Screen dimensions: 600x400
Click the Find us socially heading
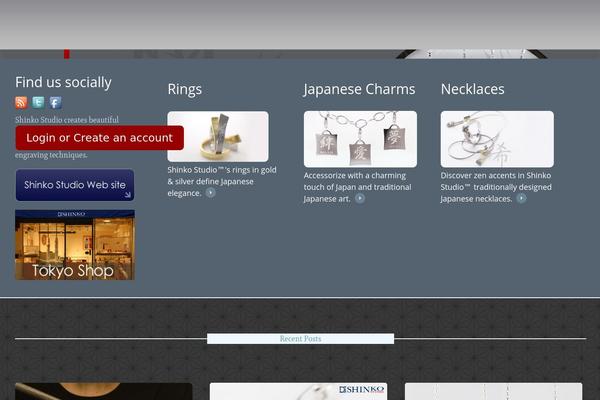coord(64,82)
